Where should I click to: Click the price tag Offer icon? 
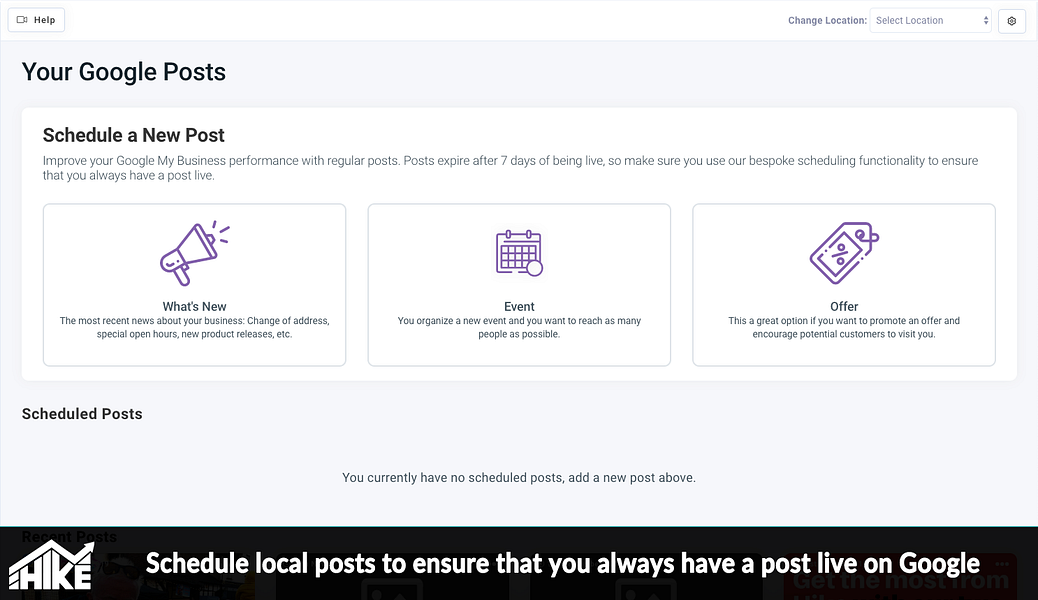coord(844,253)
